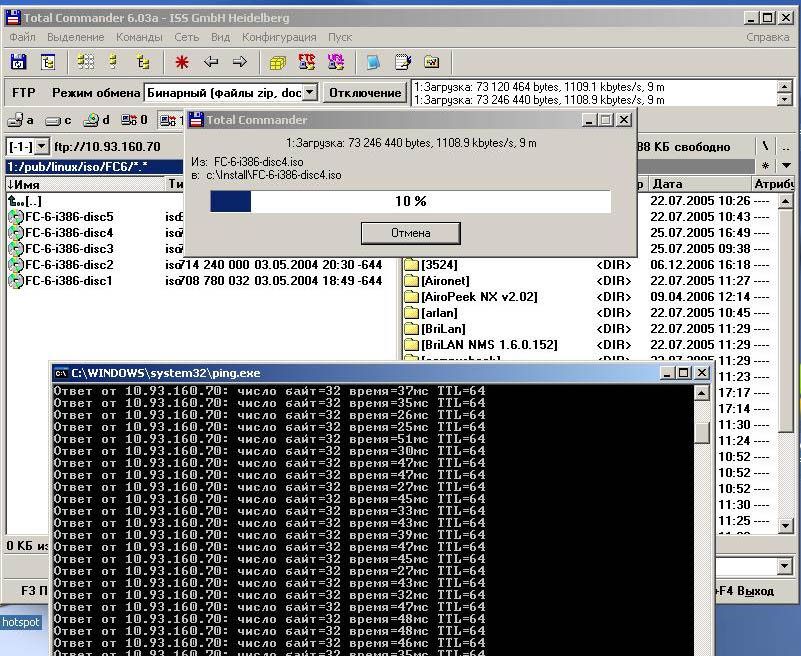Select the [BriLan] folder

[435, 329]
